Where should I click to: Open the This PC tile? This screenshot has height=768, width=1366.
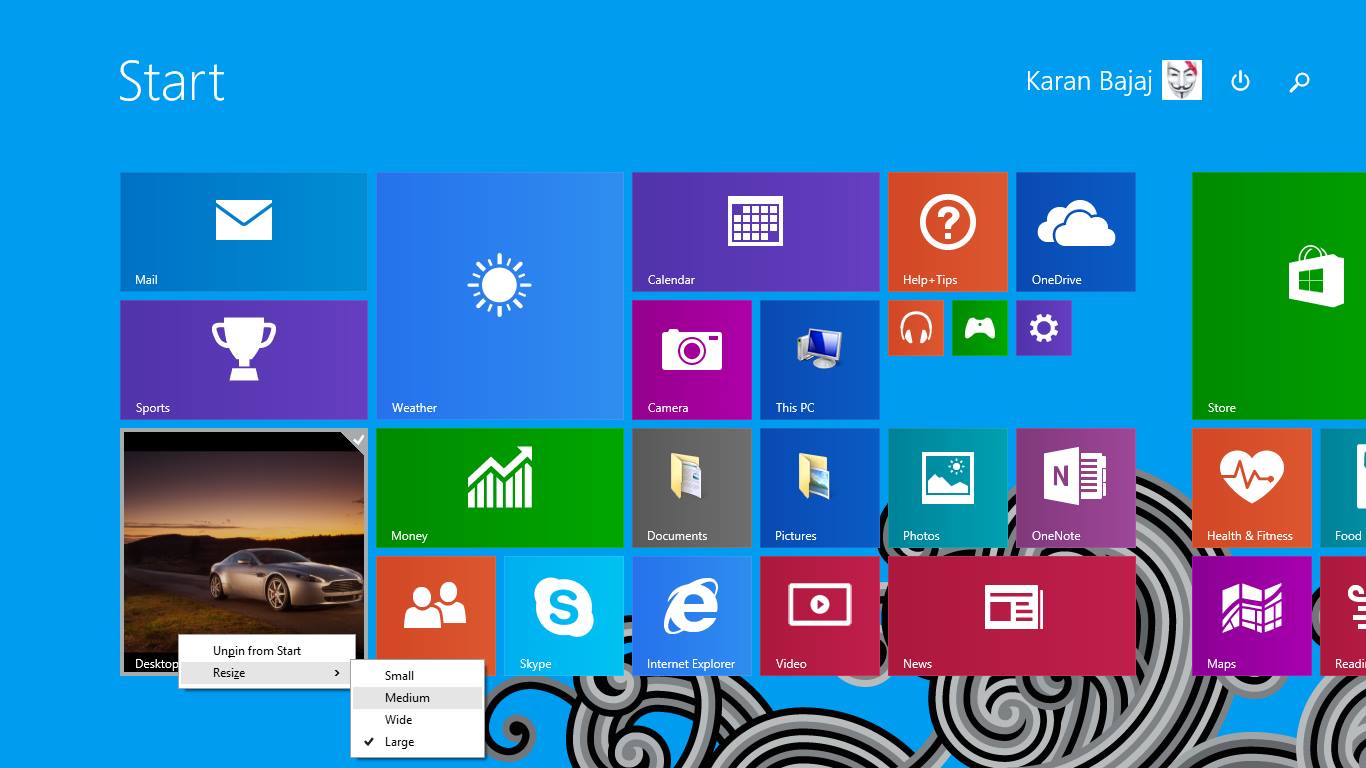(820, 360)
